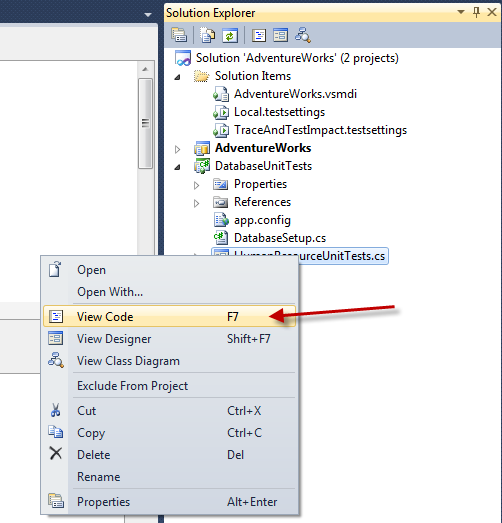
Task: Choose Properties in the context menu
Action: point(169,502)
